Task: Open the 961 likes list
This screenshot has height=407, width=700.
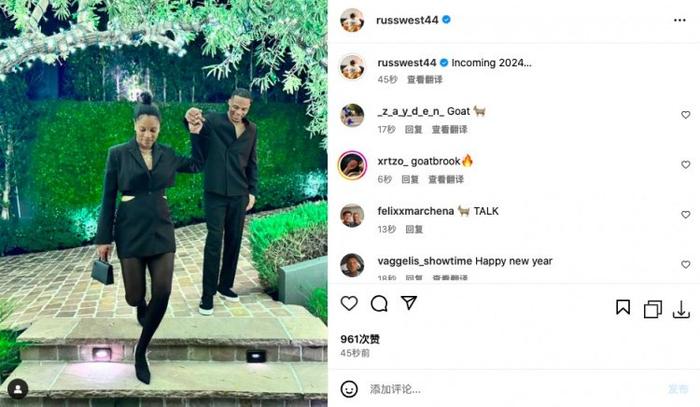Action: (360, 339)
